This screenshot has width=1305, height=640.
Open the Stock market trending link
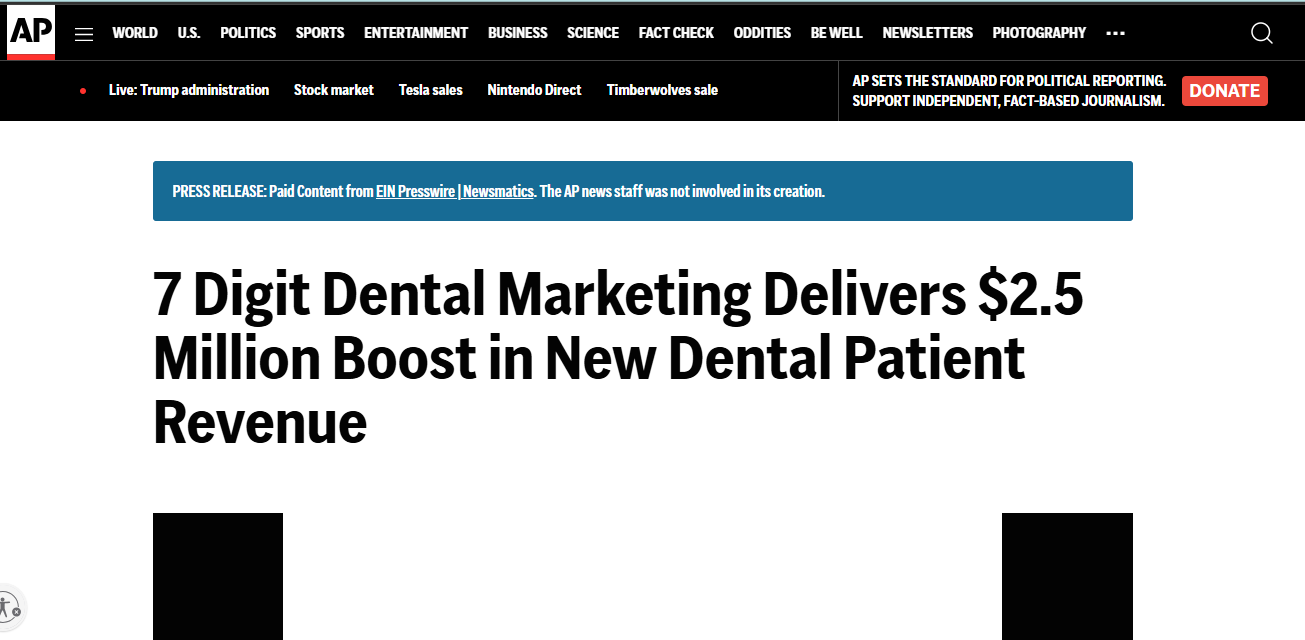click(333, 90)
